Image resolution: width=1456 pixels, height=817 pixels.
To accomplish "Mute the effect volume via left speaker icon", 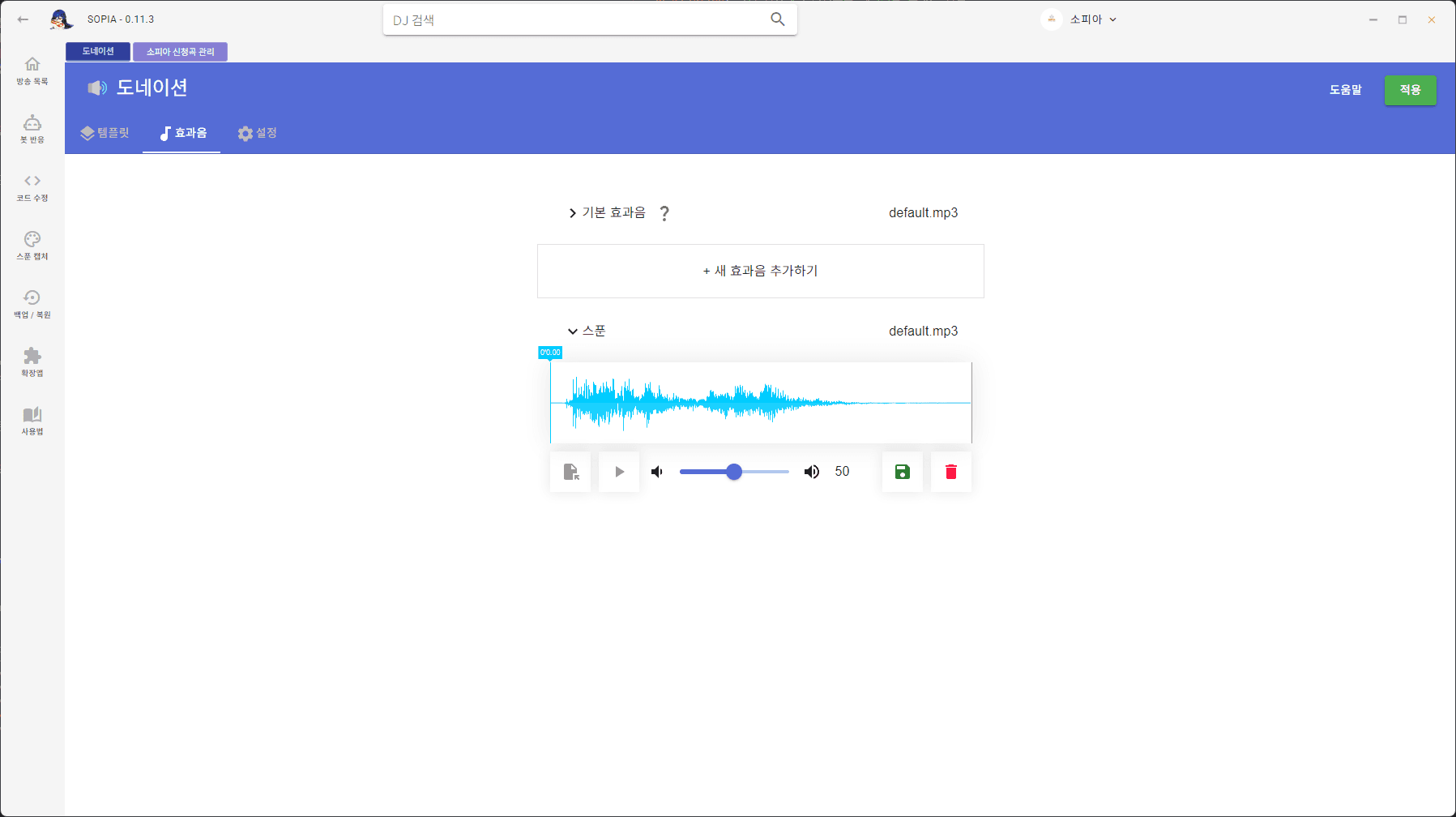I will coord(656,471).
